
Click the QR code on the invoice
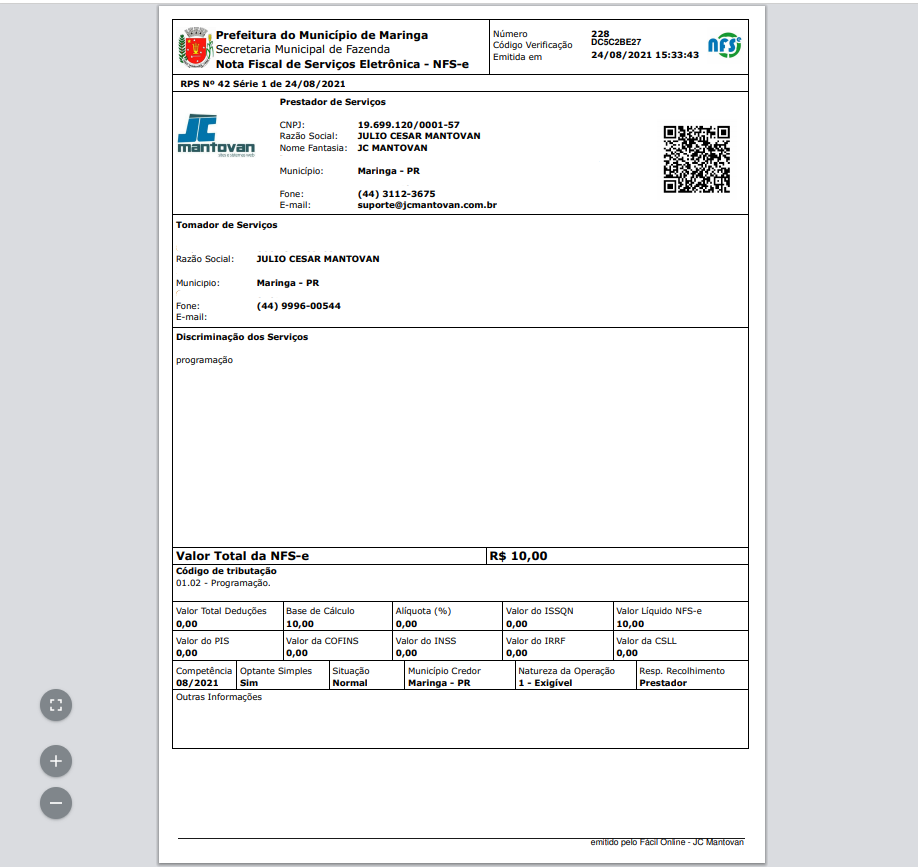696,159
